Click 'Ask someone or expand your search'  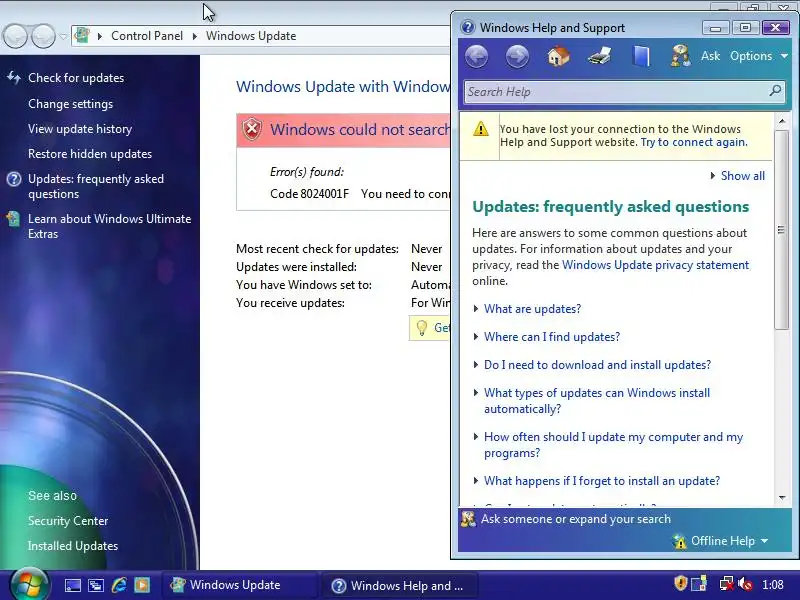click(x=576, y=519)
